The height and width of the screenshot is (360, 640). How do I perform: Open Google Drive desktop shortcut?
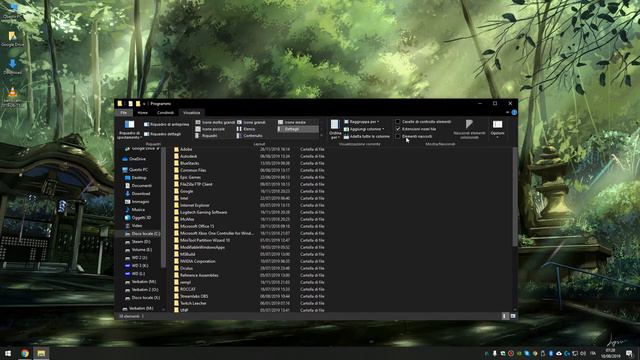[x=12, y=39]
